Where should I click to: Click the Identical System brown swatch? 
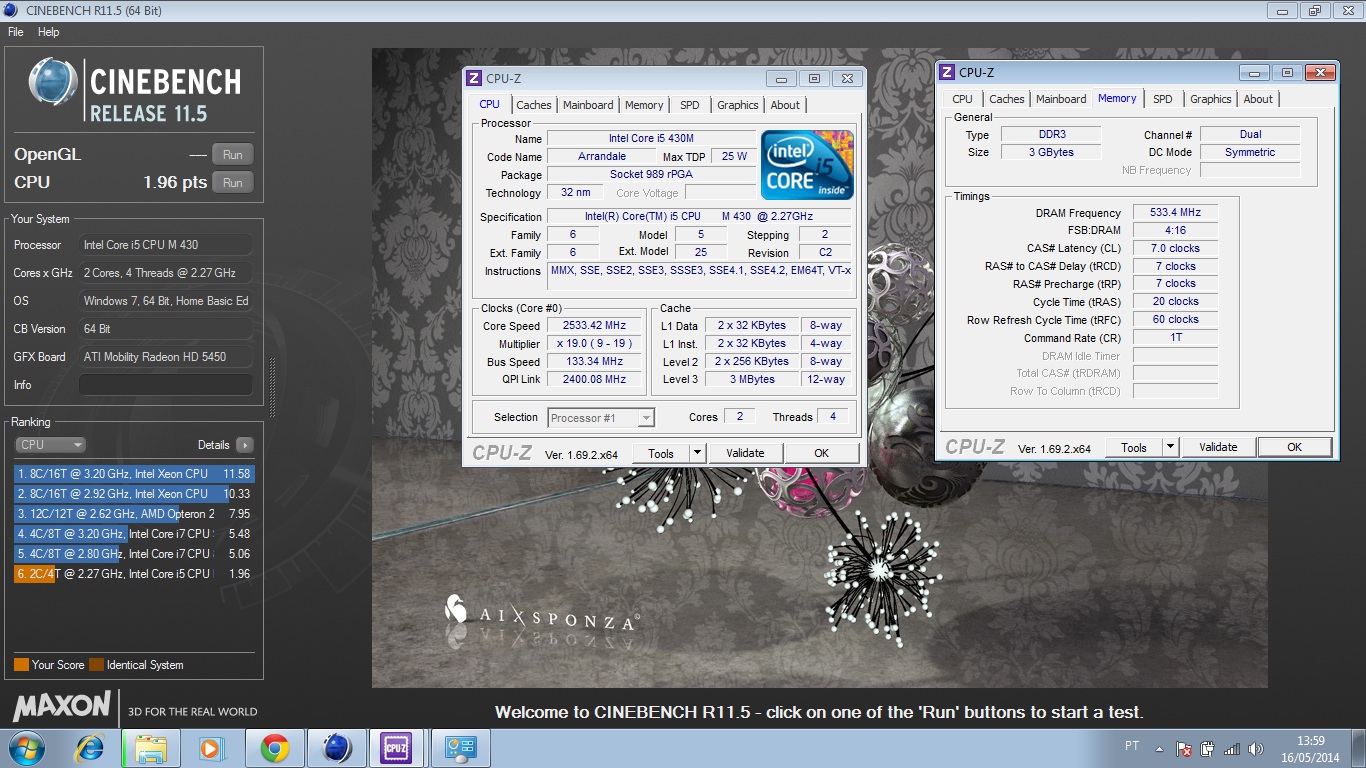click(x=96, y=665)
